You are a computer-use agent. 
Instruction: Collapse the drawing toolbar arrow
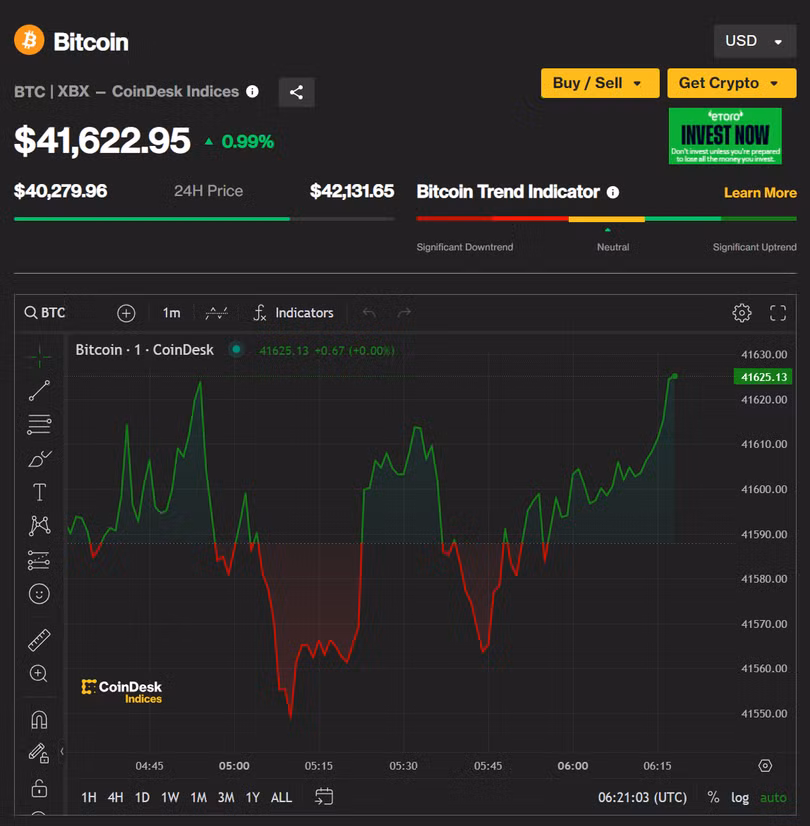click(x=62, y=752)
